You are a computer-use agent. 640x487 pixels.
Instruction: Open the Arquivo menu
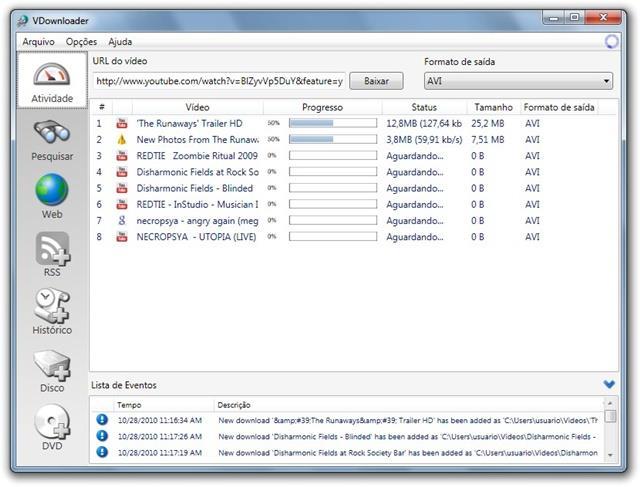pos(38,42)
